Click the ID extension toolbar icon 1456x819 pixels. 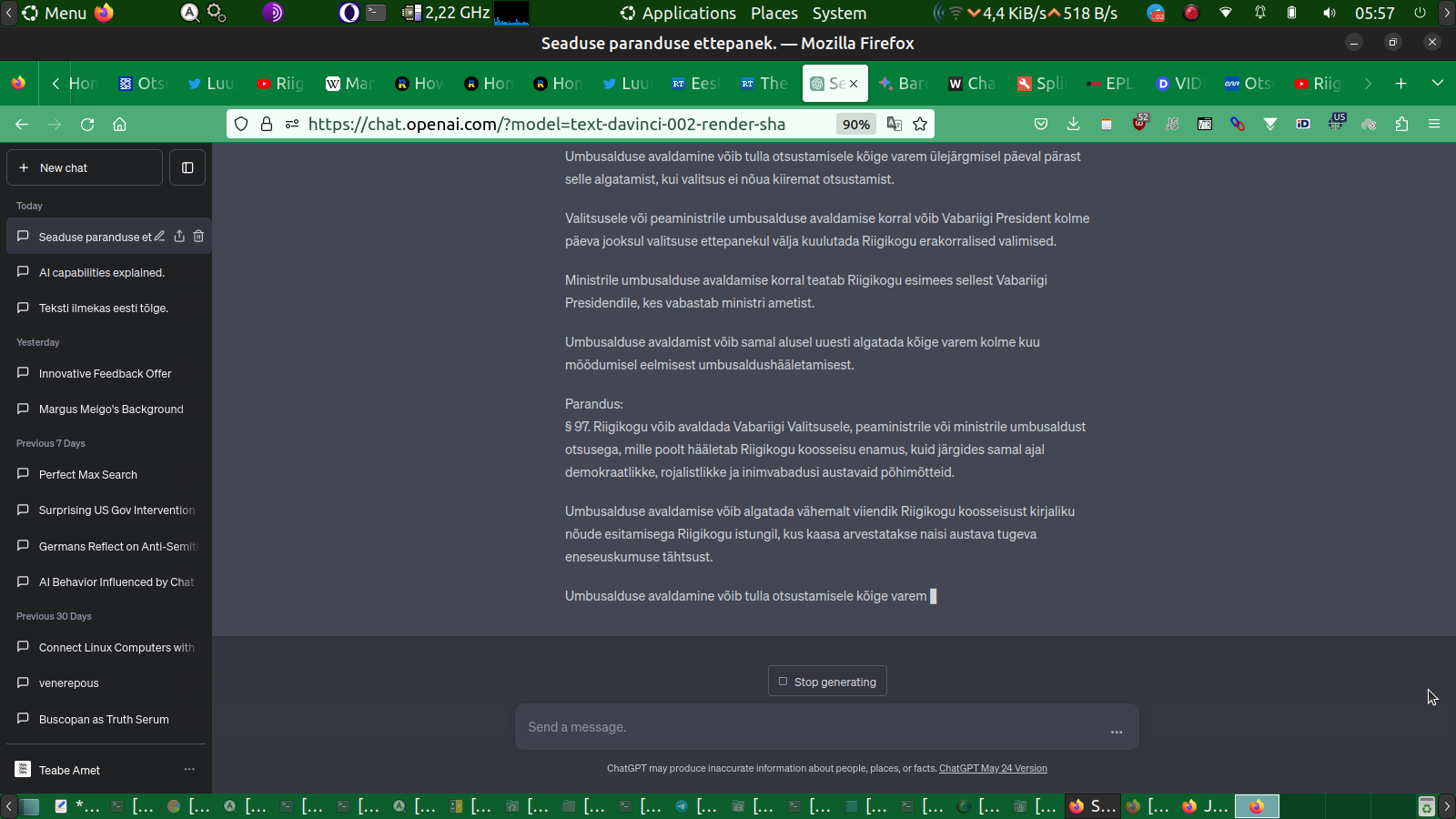pos(1303,125)
